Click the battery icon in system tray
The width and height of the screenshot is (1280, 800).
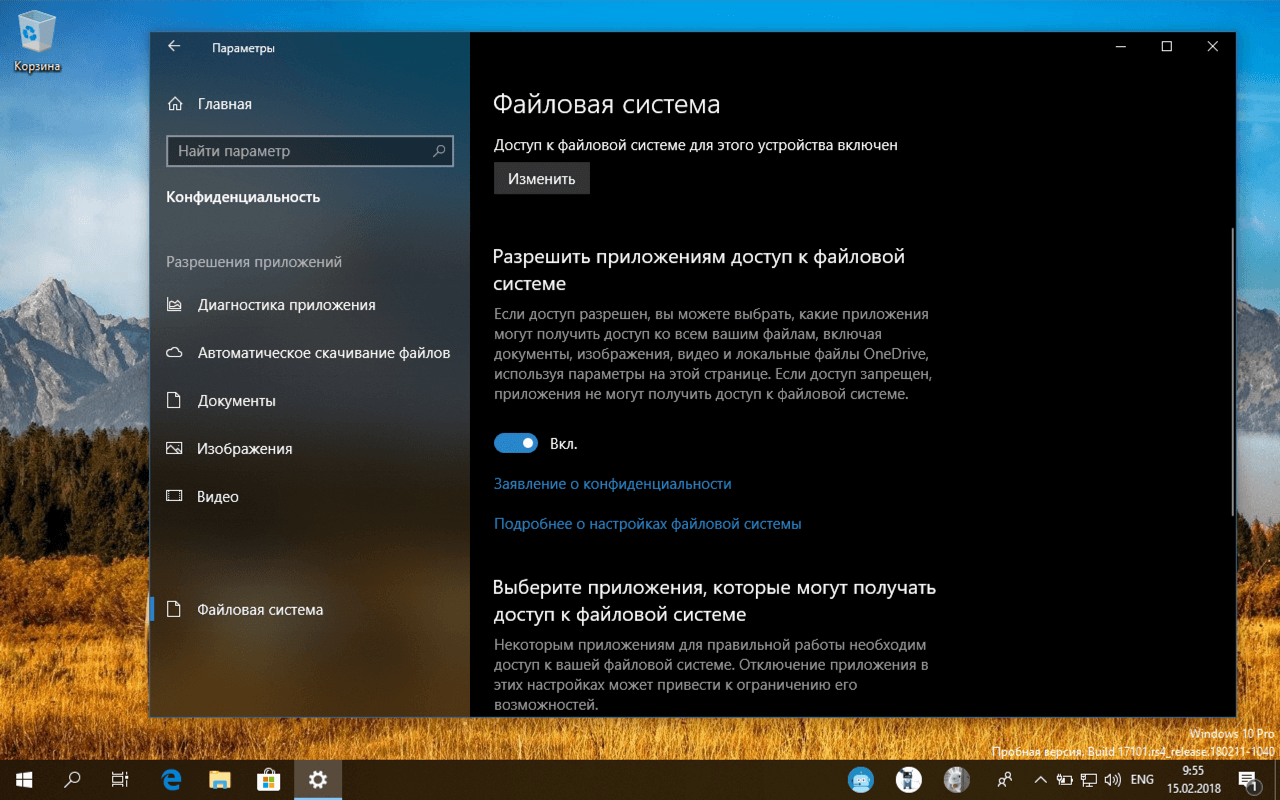(1065, 779)
